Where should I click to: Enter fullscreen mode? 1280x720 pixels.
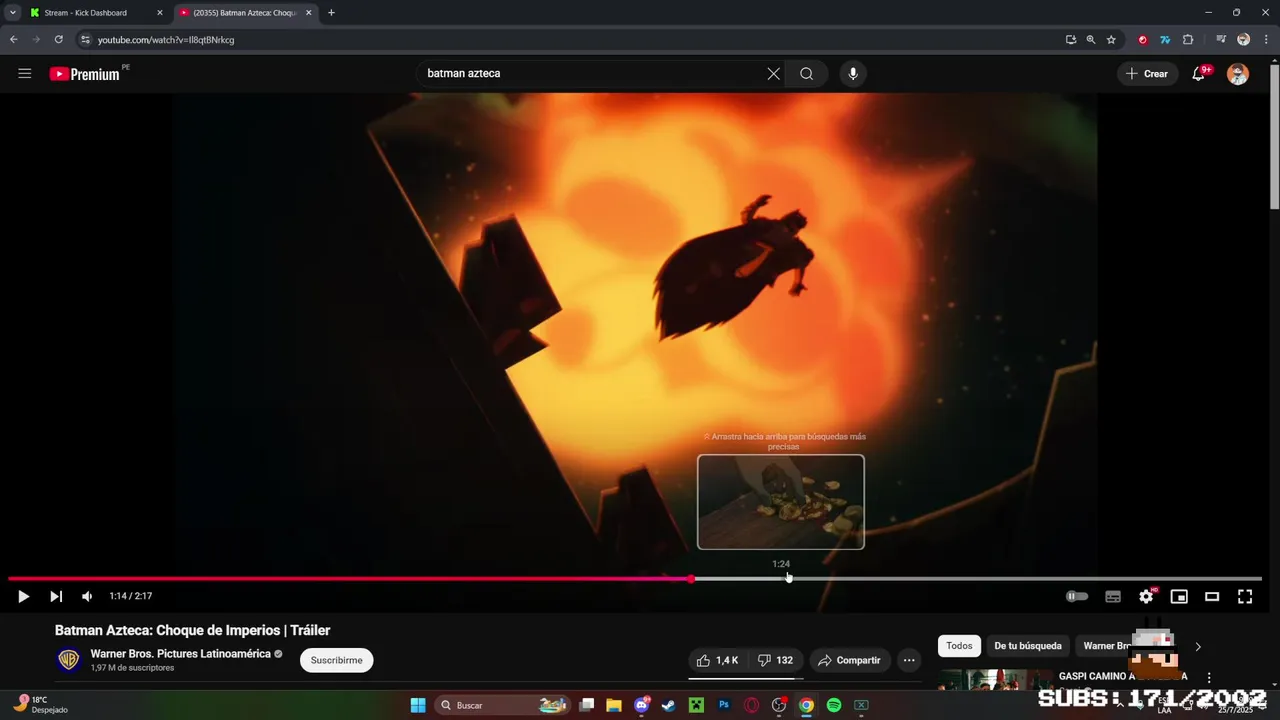coord(1245,597)
